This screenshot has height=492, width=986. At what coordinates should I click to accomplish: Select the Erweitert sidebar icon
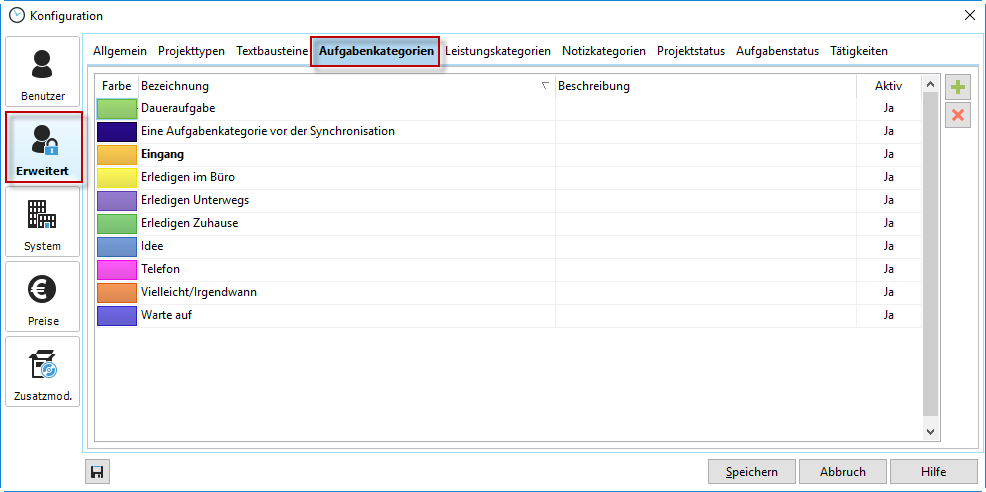coord(43,148)
